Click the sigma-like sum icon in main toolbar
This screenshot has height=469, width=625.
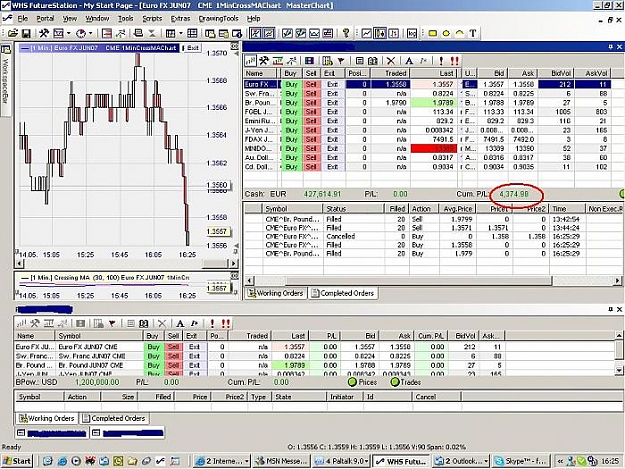click(x=152, y=33)
